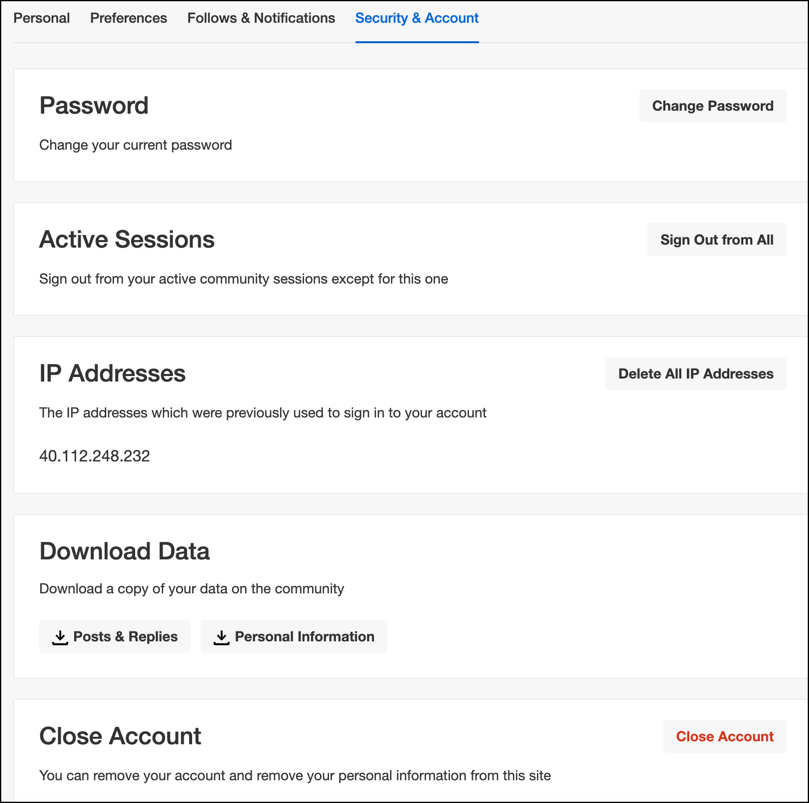Download your Personal Information data
Viewport: 809px width, 803px height.
pos(293,636)
